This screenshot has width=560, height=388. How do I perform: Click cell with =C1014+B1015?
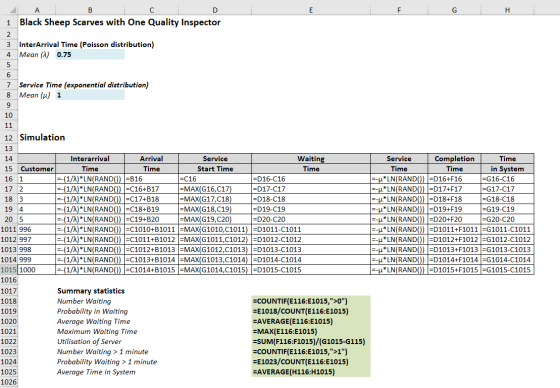pyautogui.click(x=151, y=270)
